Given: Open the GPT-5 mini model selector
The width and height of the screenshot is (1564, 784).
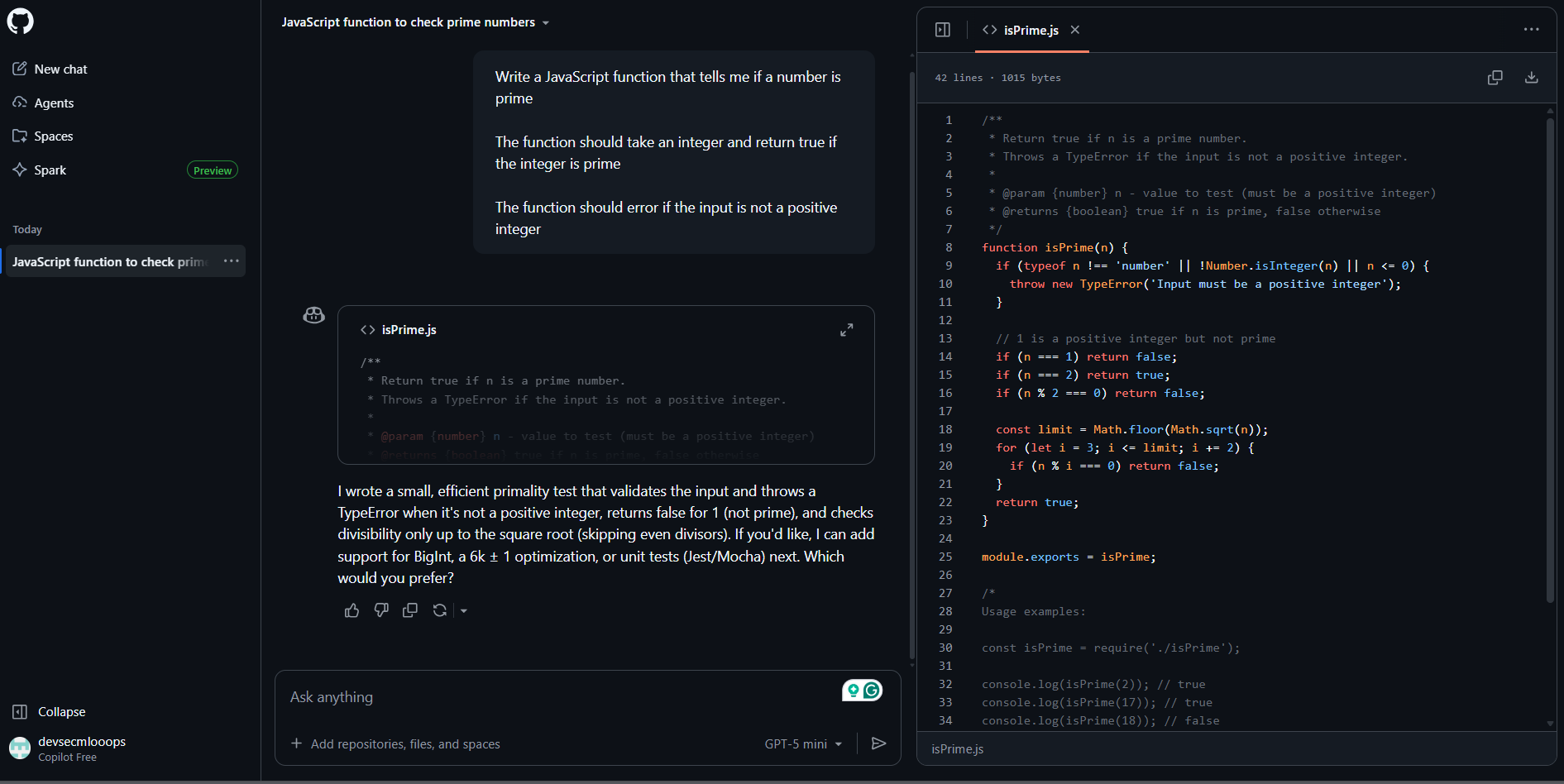Looking at the screenshot, I should pos(803,743).
